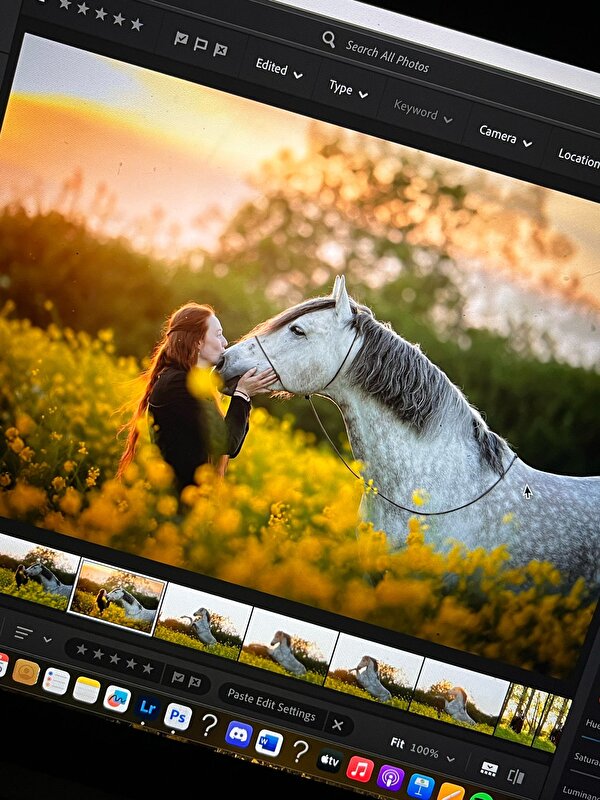Open Podcasts from the dock

pos(390,778)
